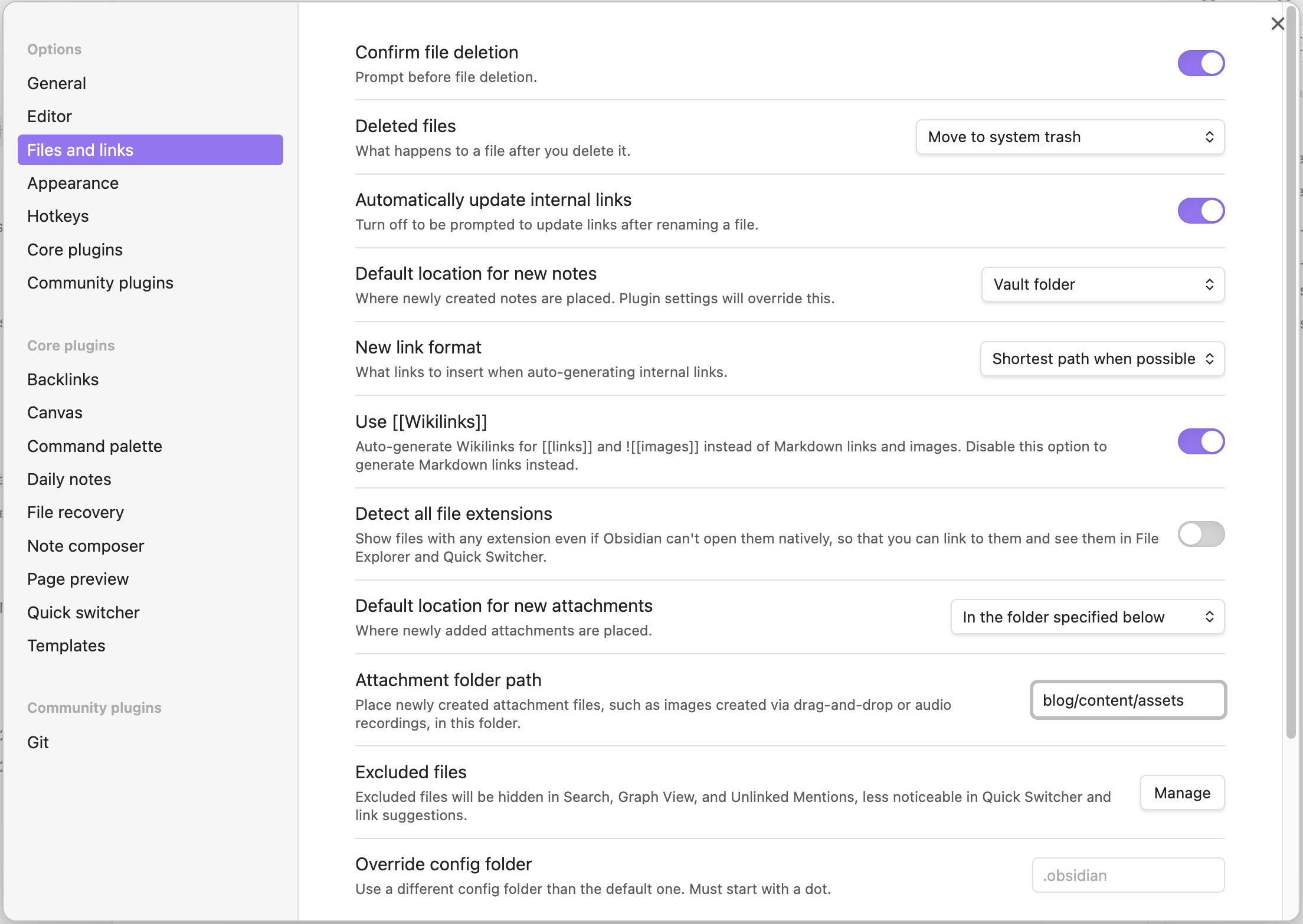Open Community plugins settings tab

[x=100, y=283]
